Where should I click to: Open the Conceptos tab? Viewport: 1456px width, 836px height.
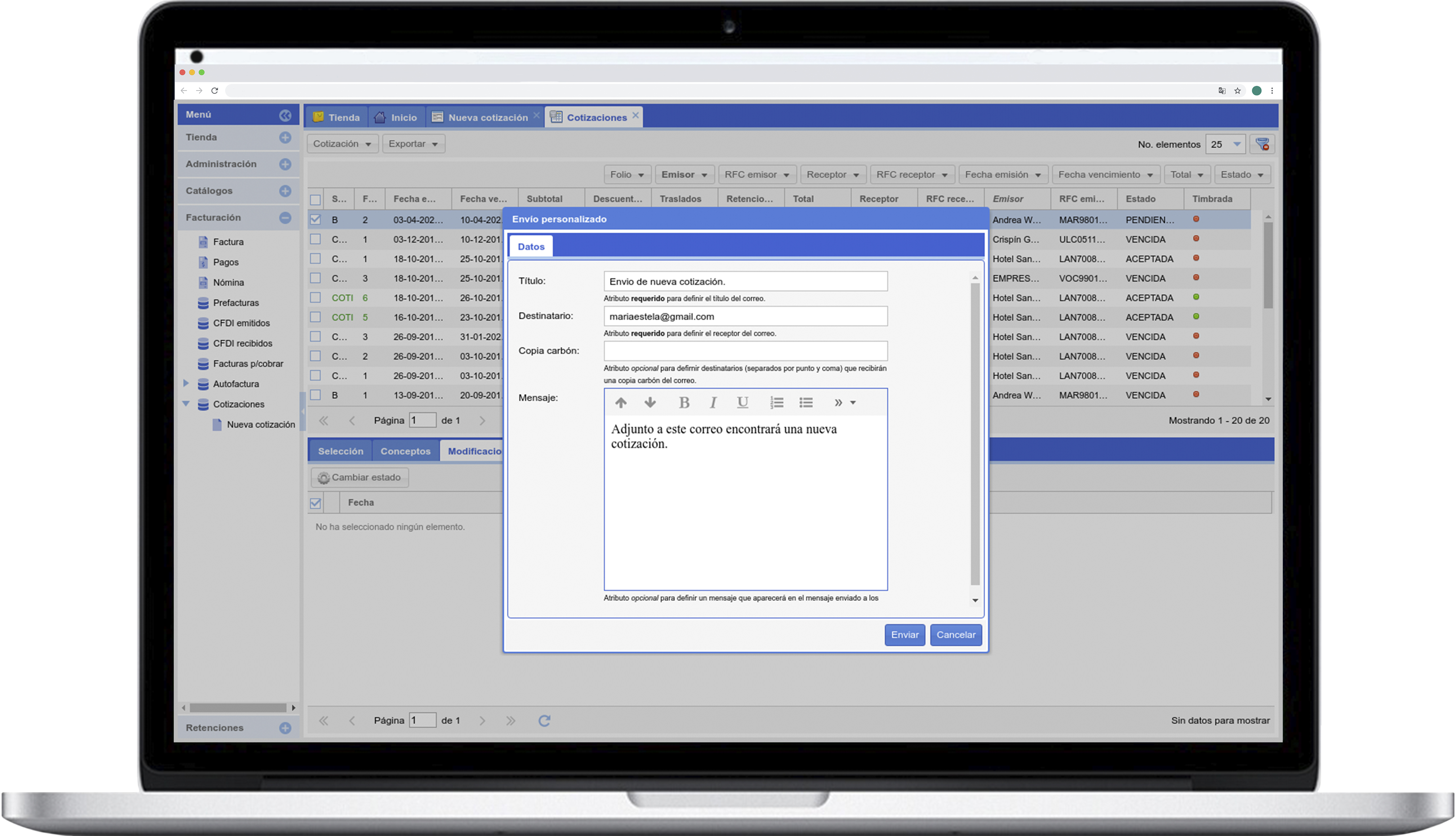405,451
